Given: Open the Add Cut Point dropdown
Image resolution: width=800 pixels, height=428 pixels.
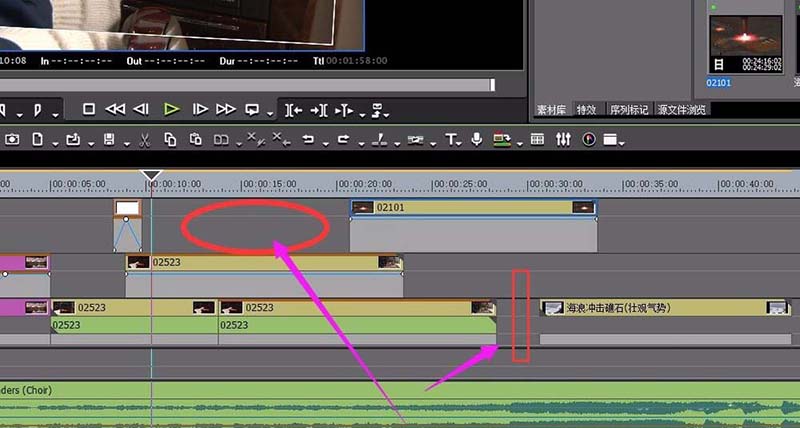Looking at the screenshot, I should (397, 144).
